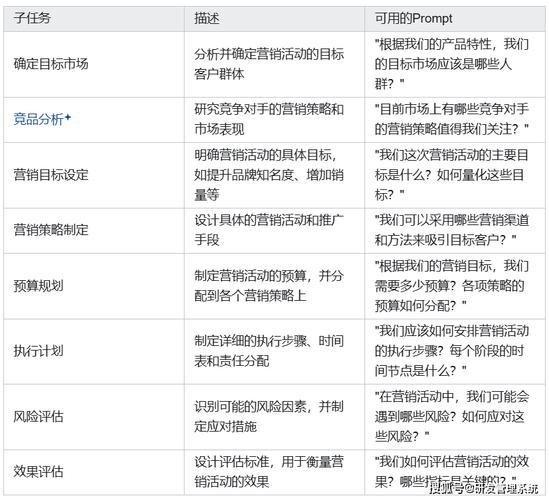Select description 设计具体的营销活动和推广手段
The image size is (549, 500).
point(269,230)
